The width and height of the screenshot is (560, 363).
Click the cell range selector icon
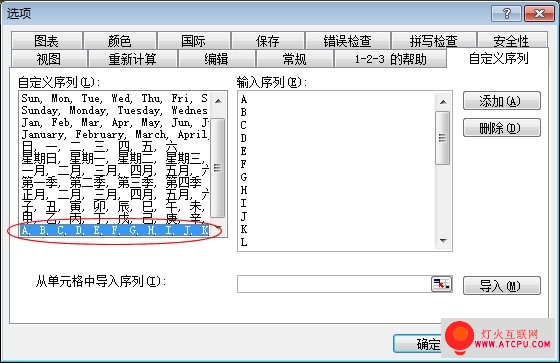[x=442, y=284]
